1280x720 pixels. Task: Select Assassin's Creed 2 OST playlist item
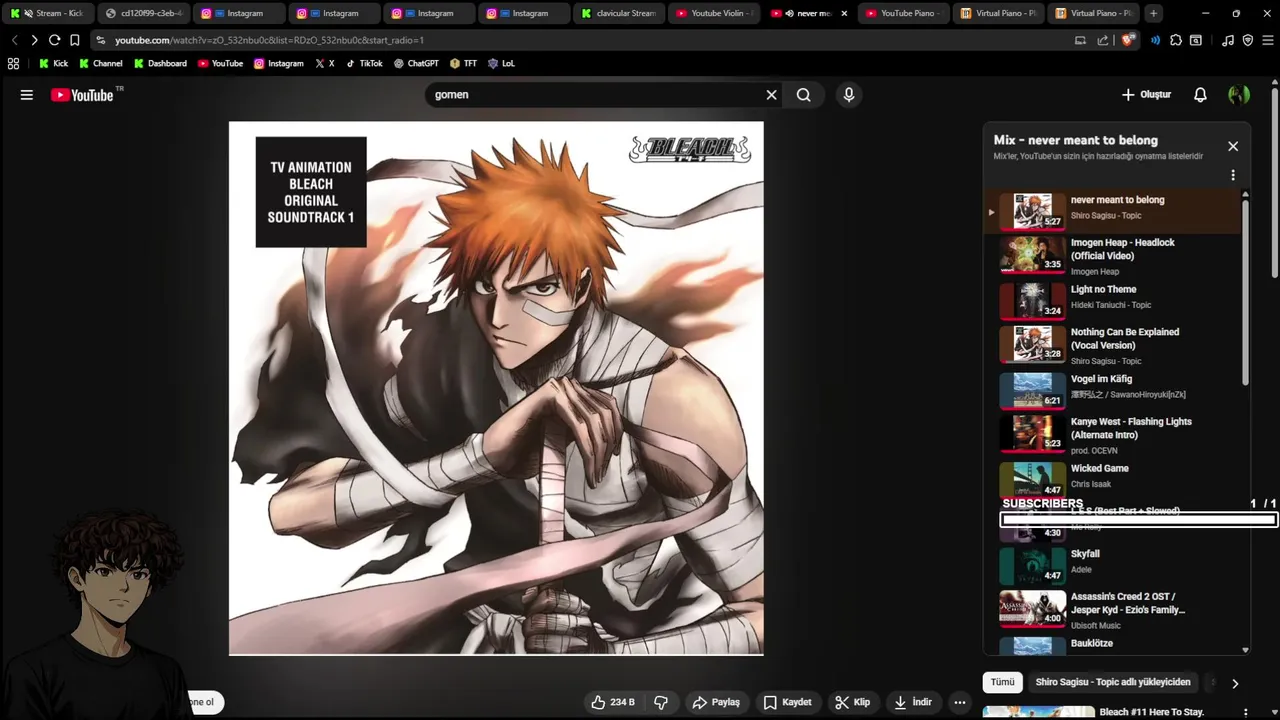point(1112,608)
